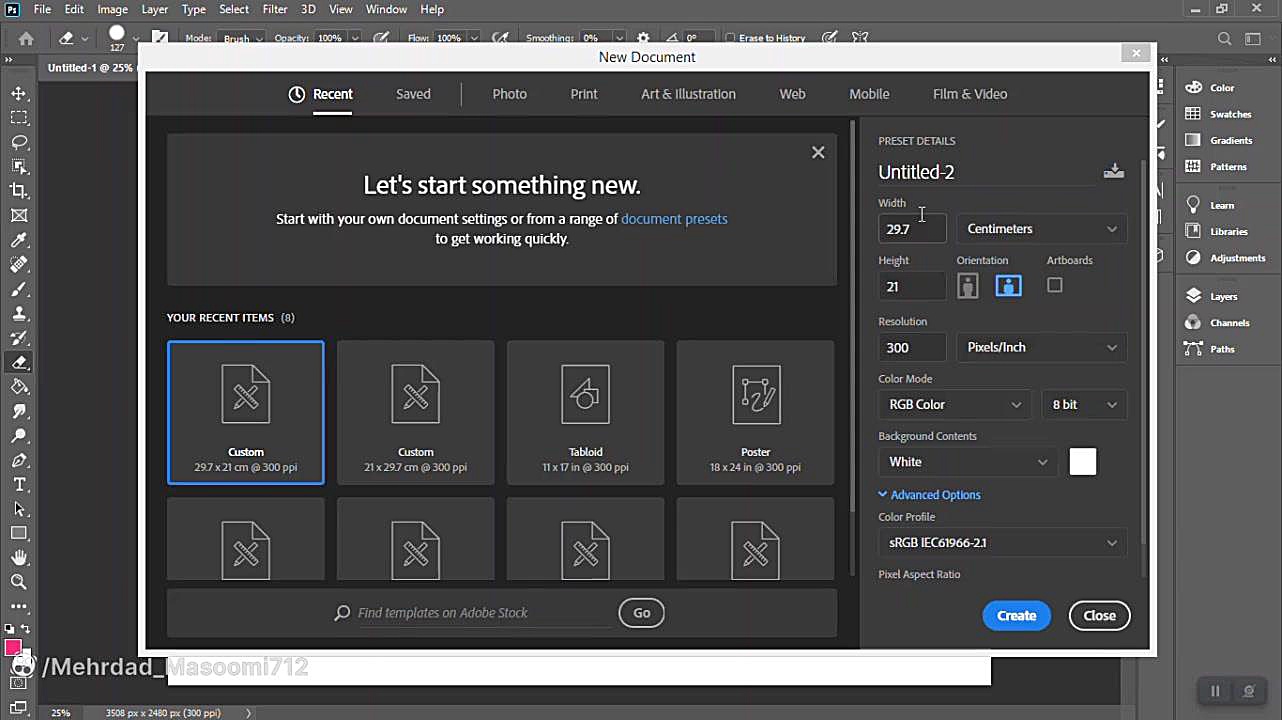The height and width of the screenshot is (720, 1282).
Task: Switch to the Web tab
Action: coord(792,94)
